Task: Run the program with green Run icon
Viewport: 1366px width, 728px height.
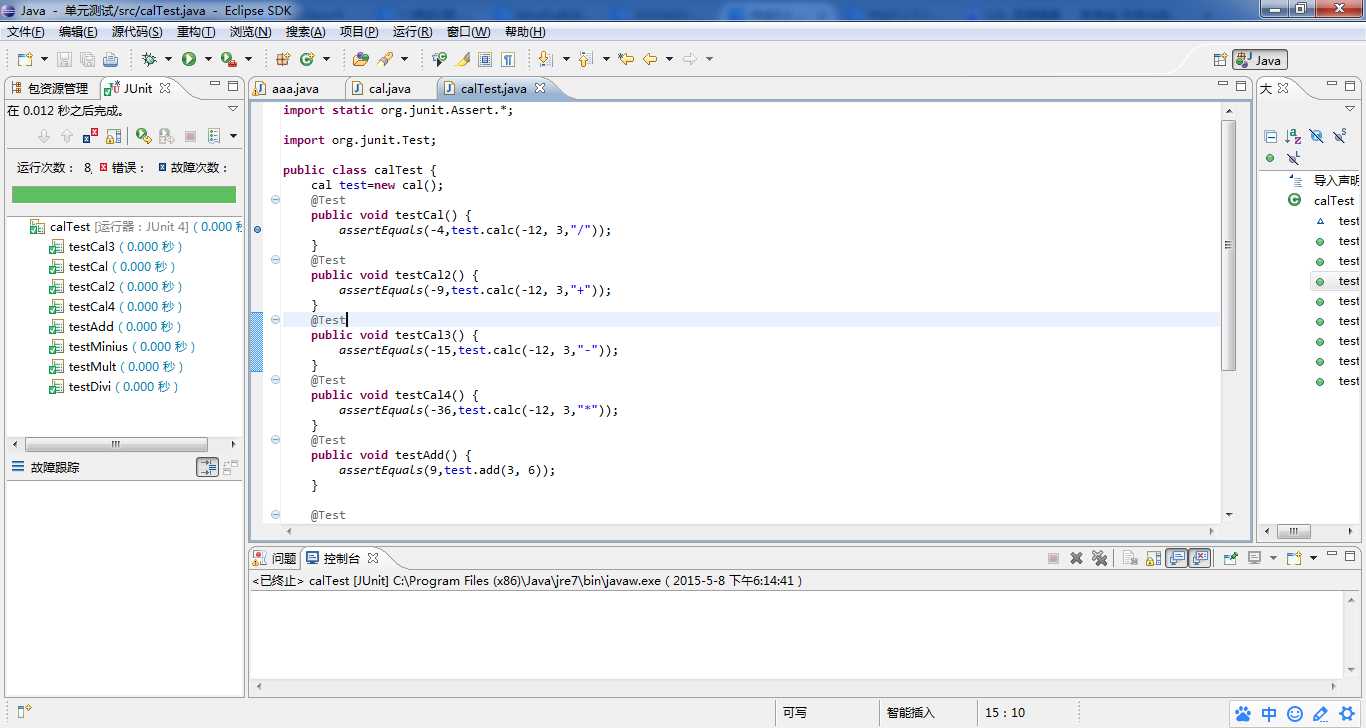Action: click(189, 59)
